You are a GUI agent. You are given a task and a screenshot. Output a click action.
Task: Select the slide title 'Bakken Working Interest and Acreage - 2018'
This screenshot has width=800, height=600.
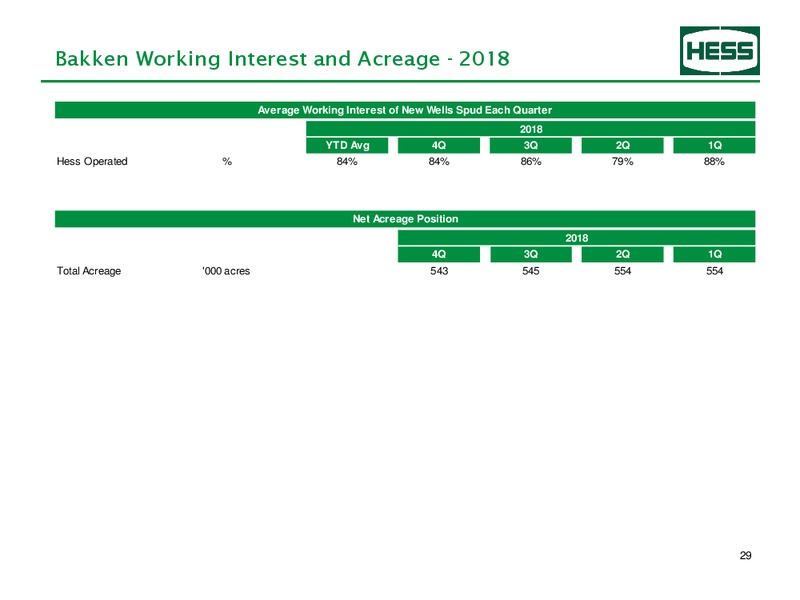(x=282, y=59)
